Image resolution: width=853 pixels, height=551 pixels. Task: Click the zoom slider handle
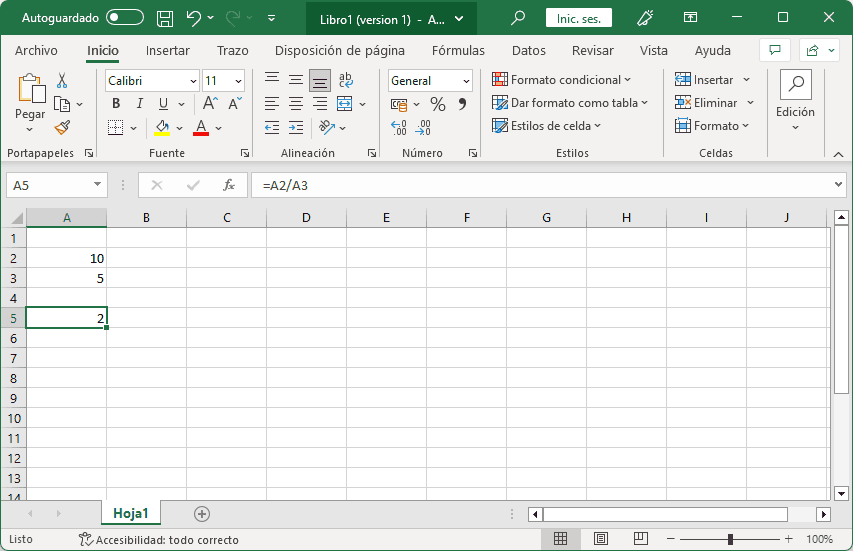(x=730, y=539)
